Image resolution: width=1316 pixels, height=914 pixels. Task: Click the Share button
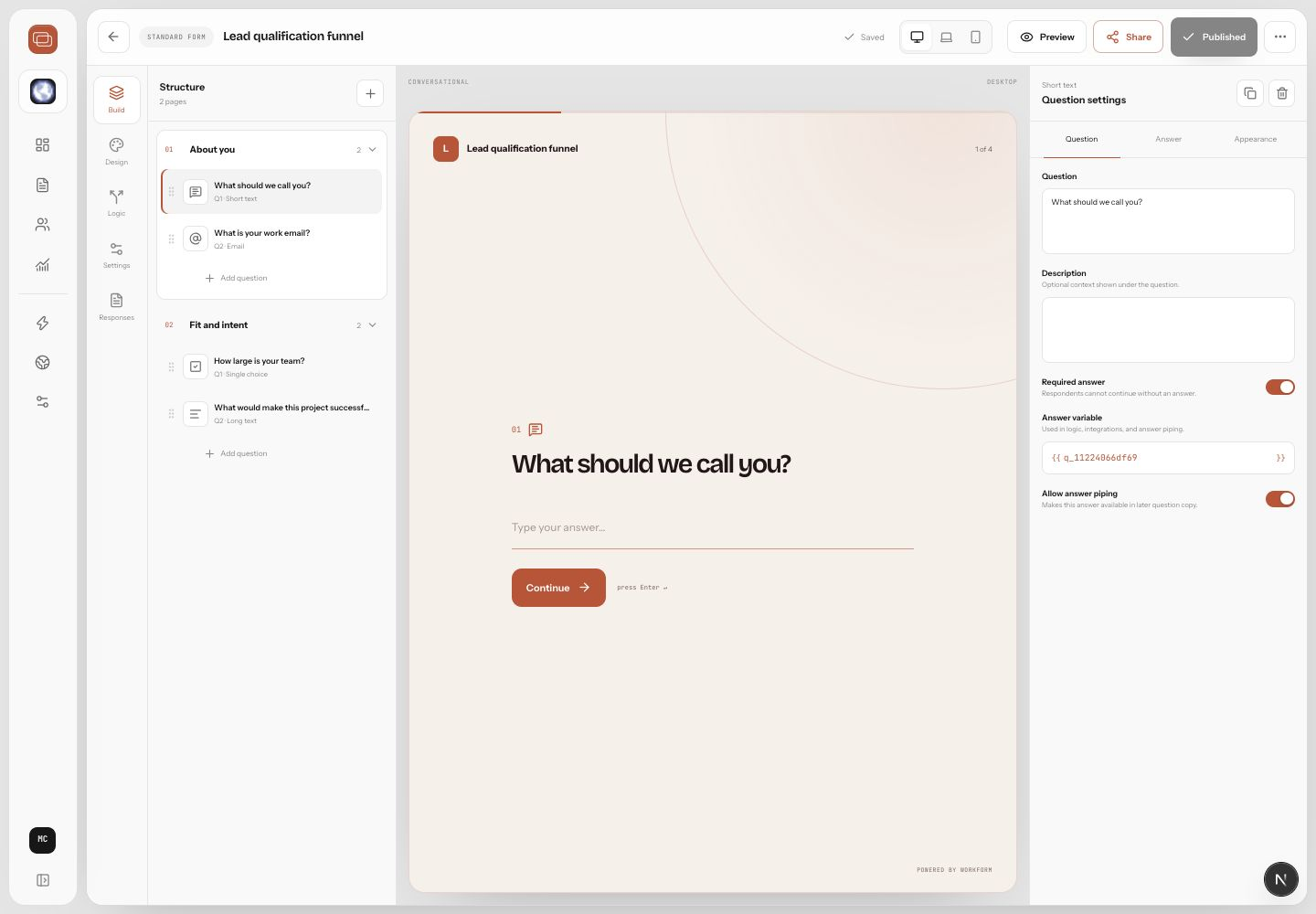[x=1129, y=37]
